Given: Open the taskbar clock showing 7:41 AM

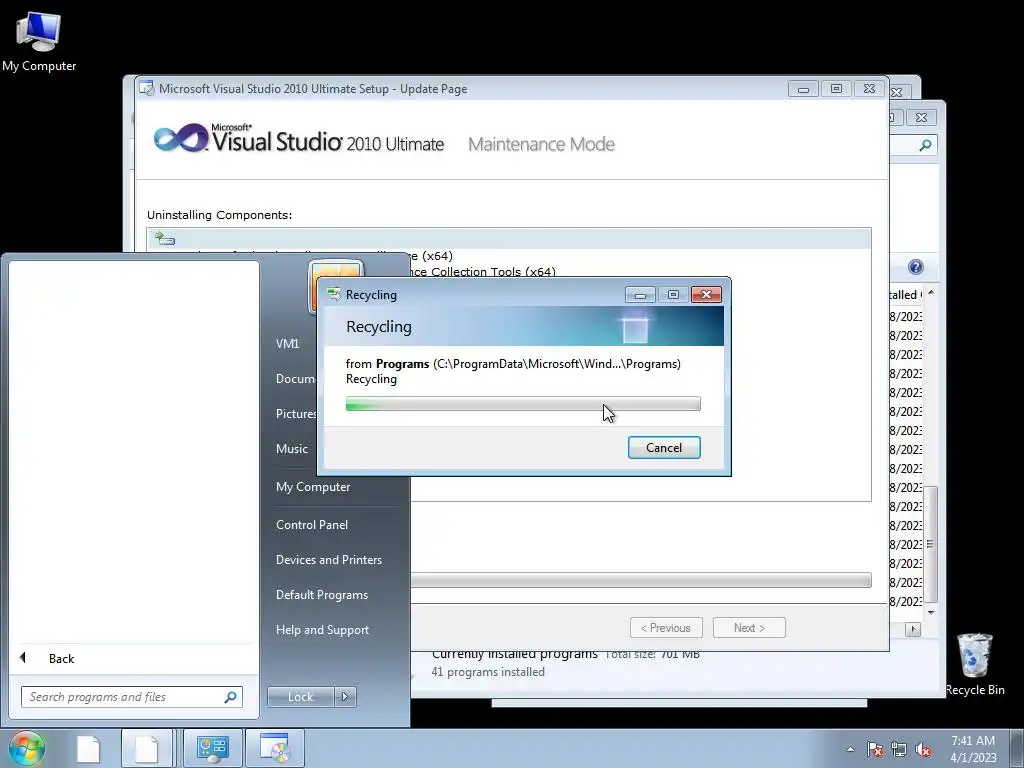Looking at the screenshot, I should [x=973, y=749].
